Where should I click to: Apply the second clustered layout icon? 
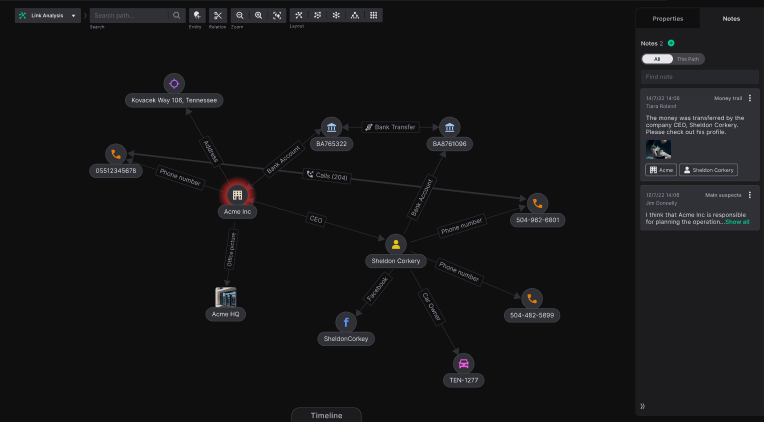318,16
